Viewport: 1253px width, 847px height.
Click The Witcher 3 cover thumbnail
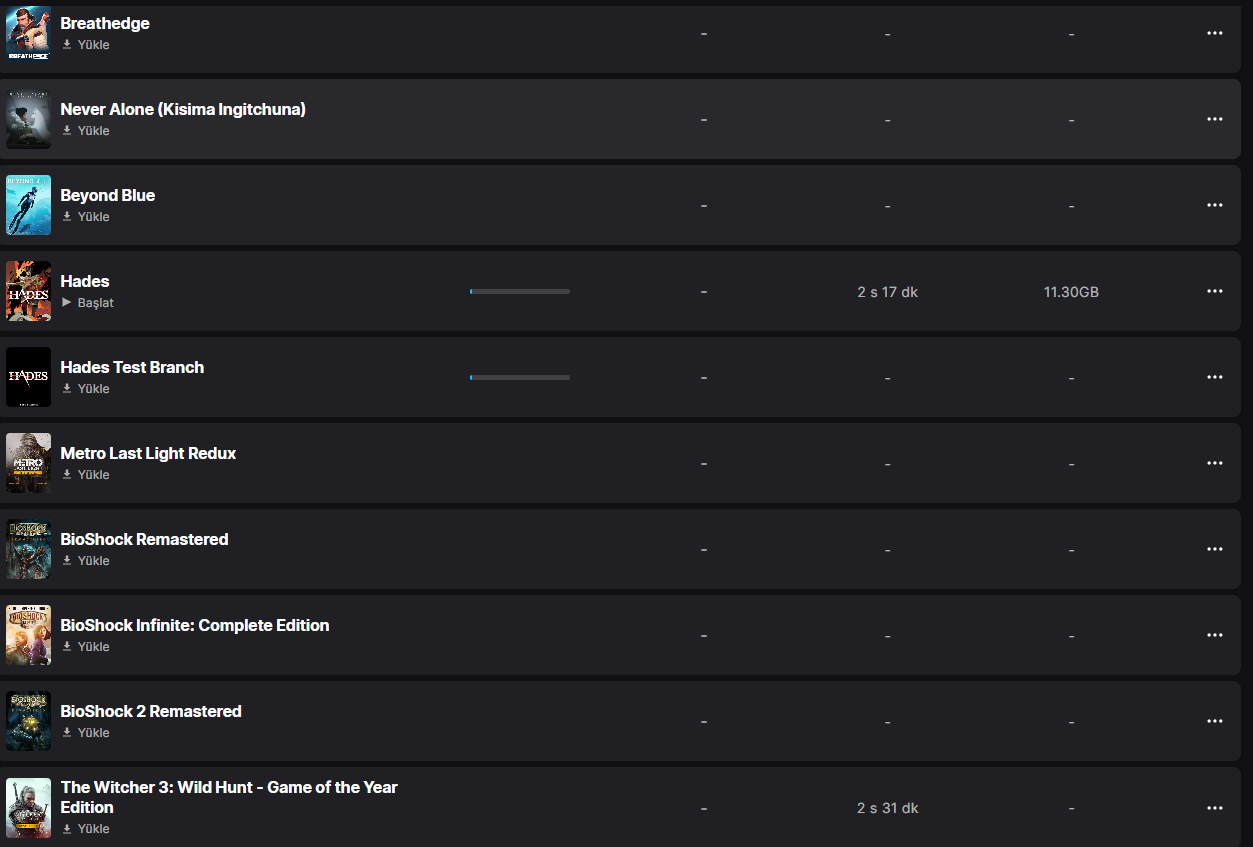pos(28,807)
